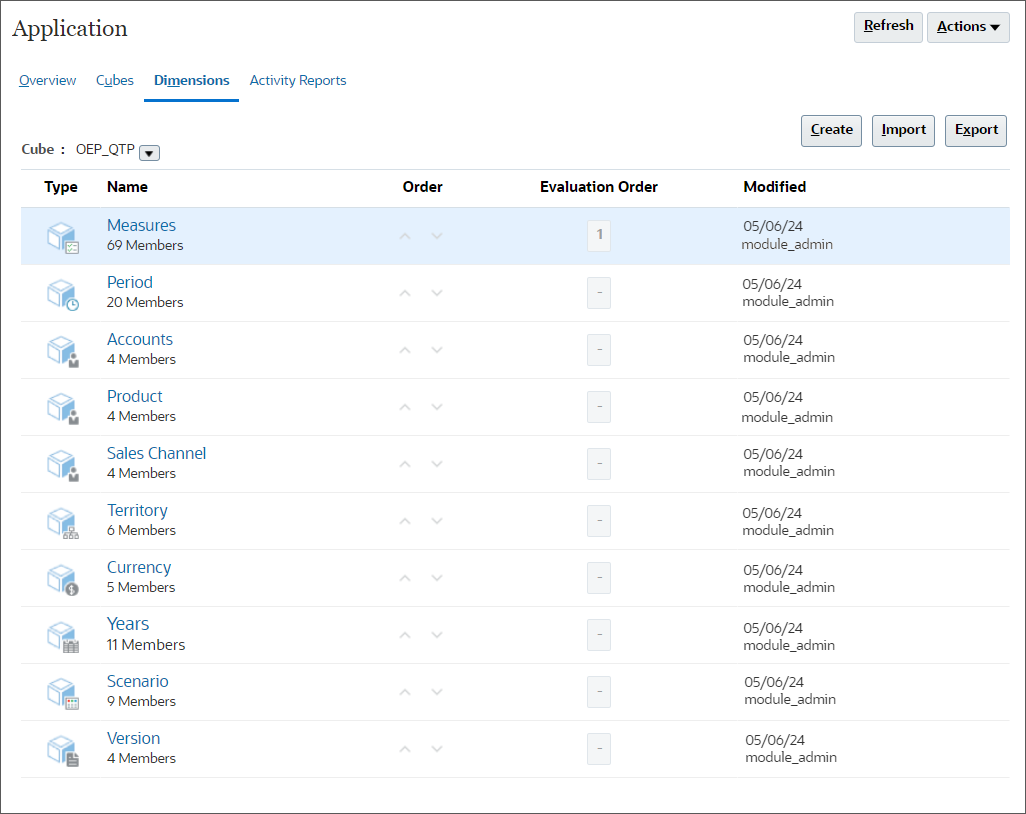Open the Measures dimension link
The height and width of the screenshot is (814, 1026).
(x=141, y=225)
